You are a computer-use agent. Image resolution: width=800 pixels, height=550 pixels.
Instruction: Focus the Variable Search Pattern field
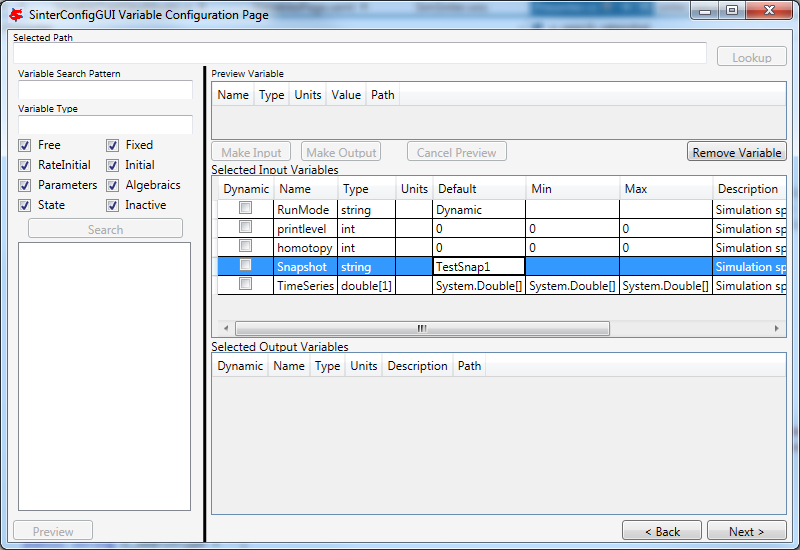pos(106,89)
